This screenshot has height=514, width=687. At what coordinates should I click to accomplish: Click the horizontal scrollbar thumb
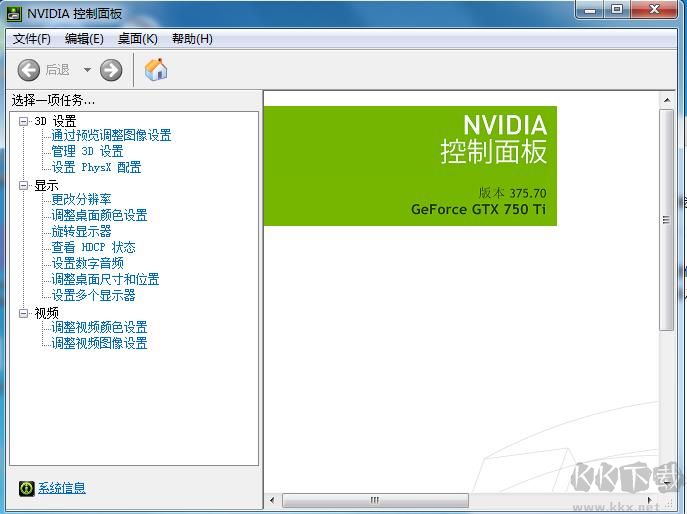click(x=375, y=500)
